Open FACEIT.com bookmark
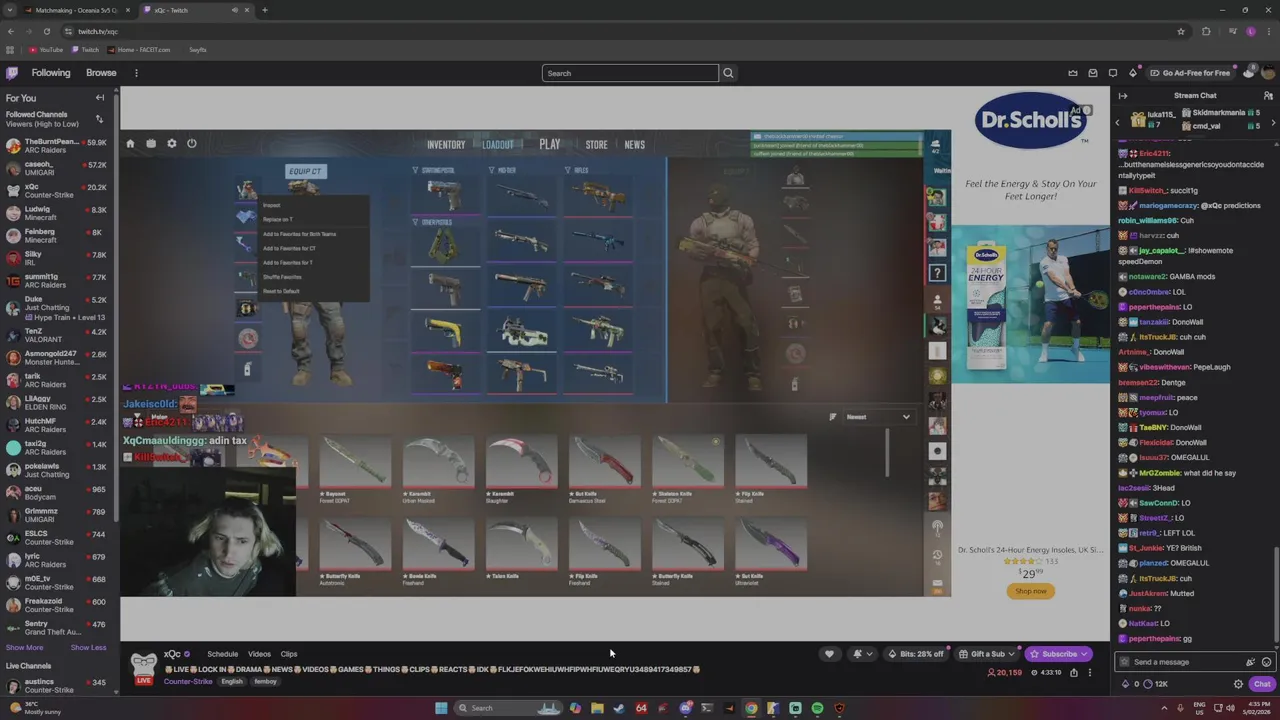Viewport: 1280px width, 720px height. [x=138, y=50]
